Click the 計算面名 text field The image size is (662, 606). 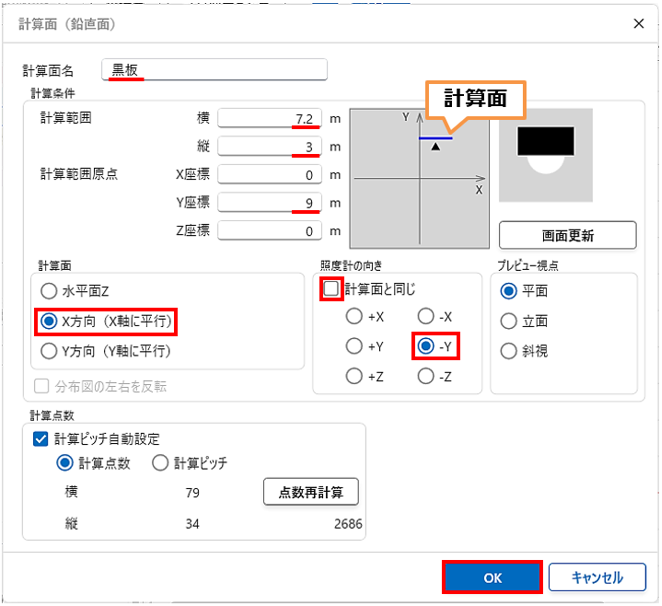(215, 70)
